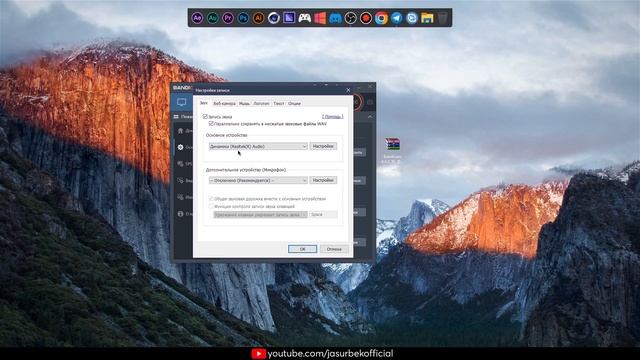Open Adobe Illustrator dock icon
Screen dimensions: 640x360
(258, 18)
